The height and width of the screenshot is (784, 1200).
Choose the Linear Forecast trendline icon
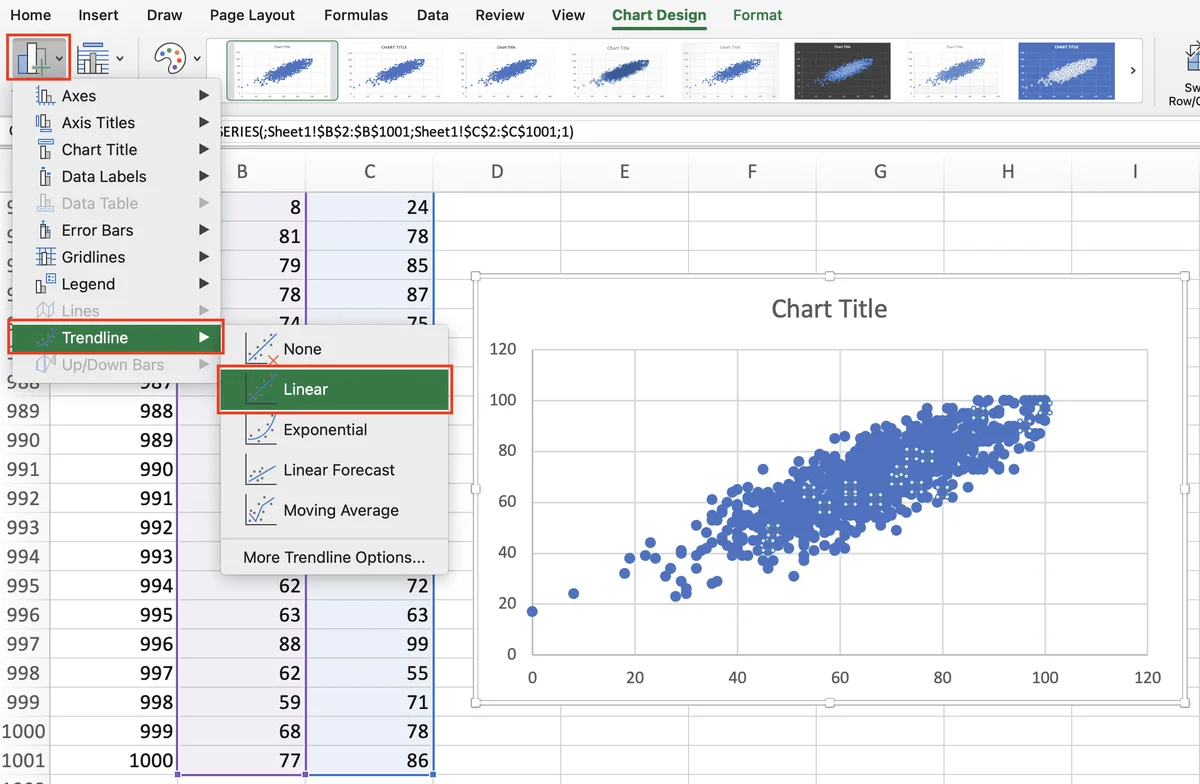coord(261,469)
